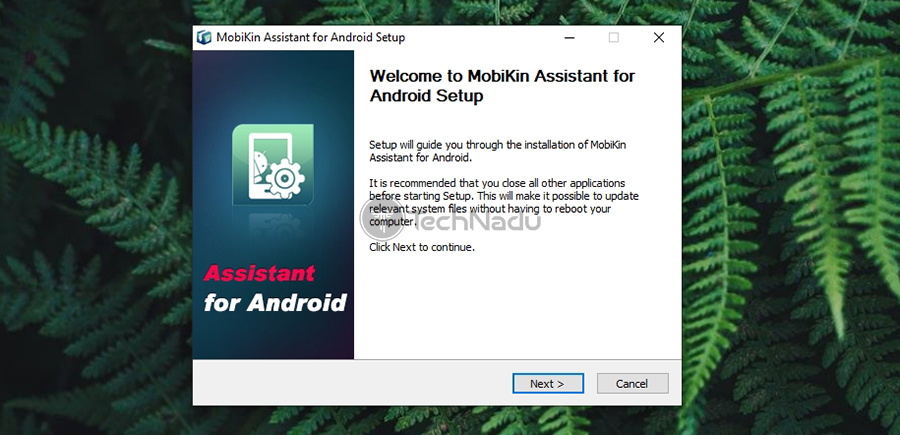Click the red 'Assistant' banner text
Image resolution: width=900 pixels, height=435 pixels.
(x=259, y=273)
